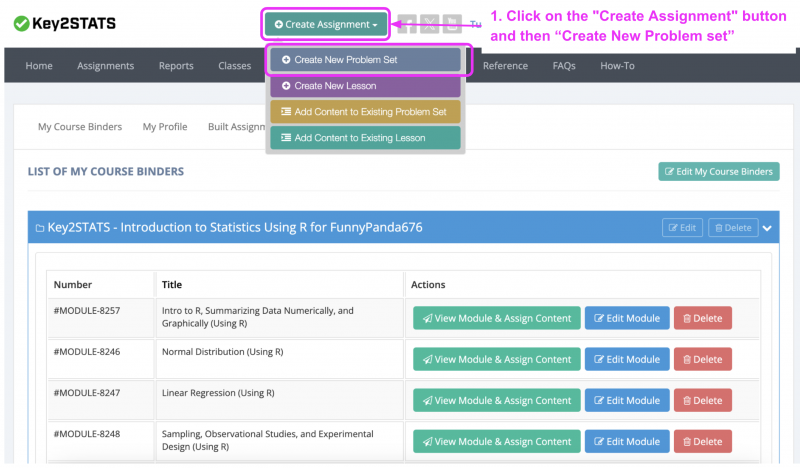Image resolution: width=800 pixels, height=468 pixels.
Task: Click #MODULE-8247 number cell
Action: (x=87, y=393)
